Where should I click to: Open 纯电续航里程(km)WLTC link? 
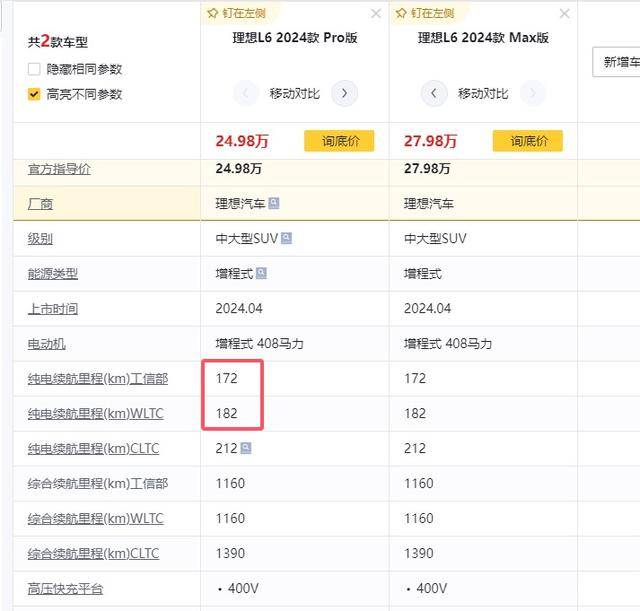click(x=96, y=413)
